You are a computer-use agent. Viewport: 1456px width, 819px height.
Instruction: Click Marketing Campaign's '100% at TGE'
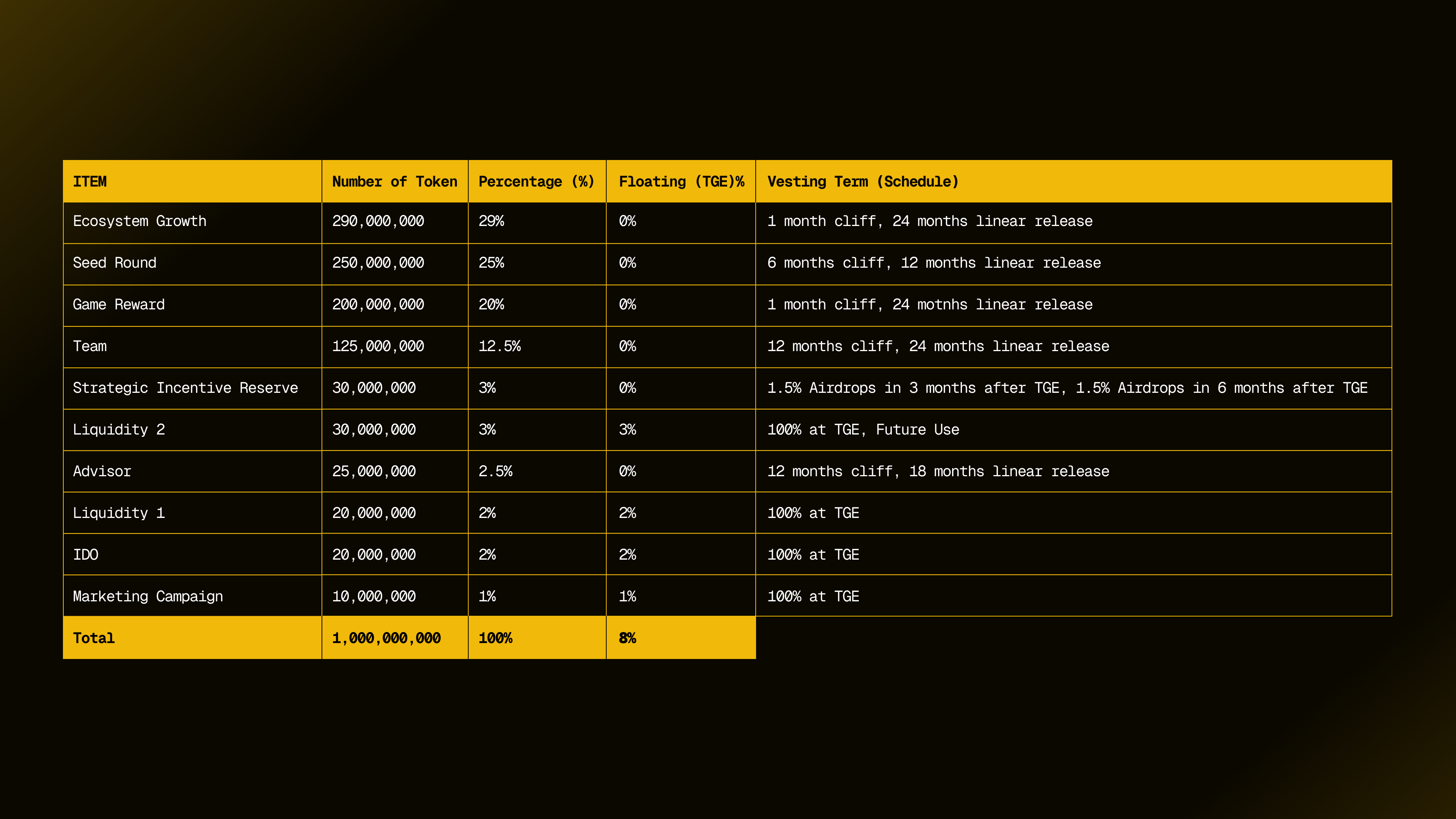pyautogui.click(x=813, y=596)
